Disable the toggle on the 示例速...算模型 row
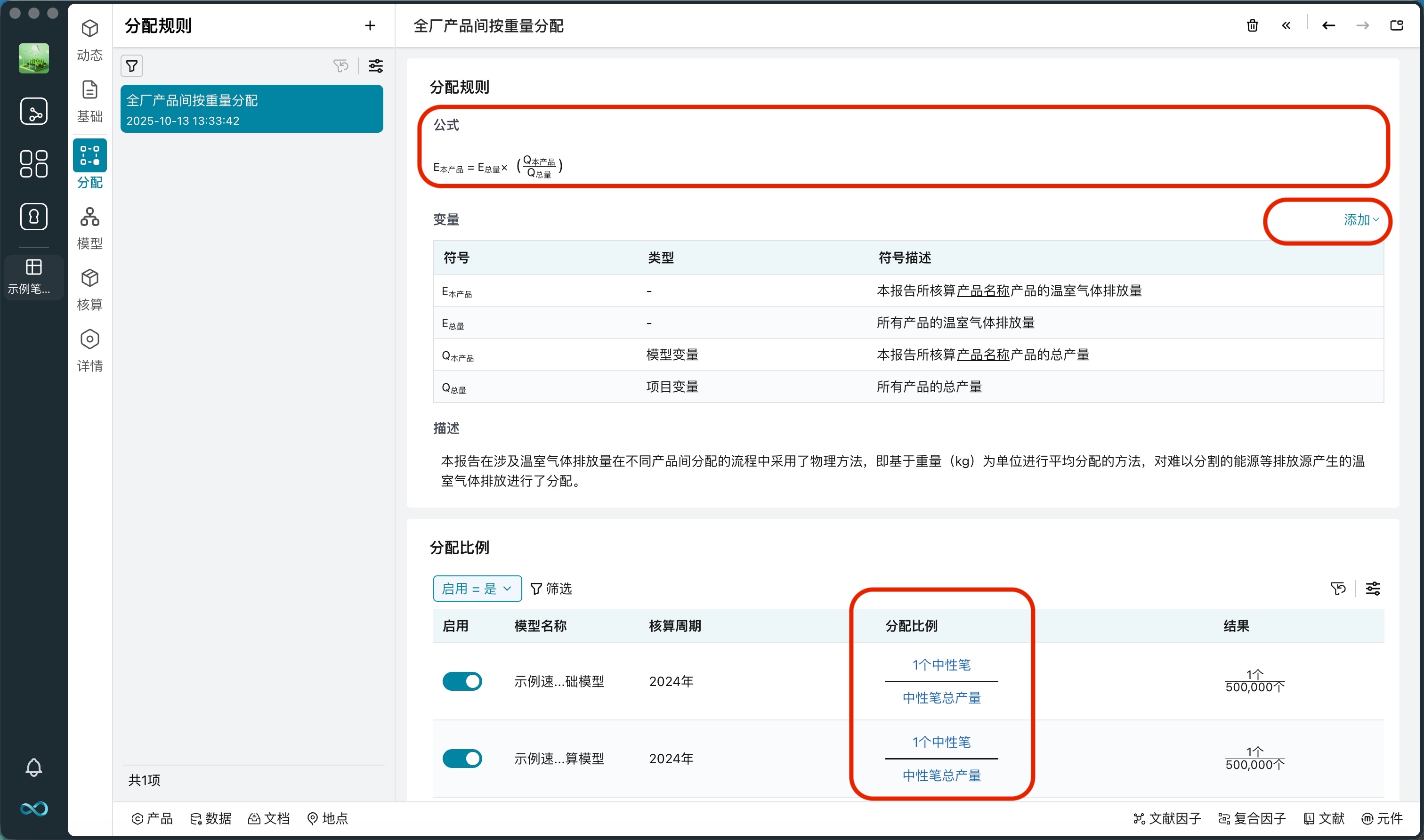 click(x=462, y=758)
